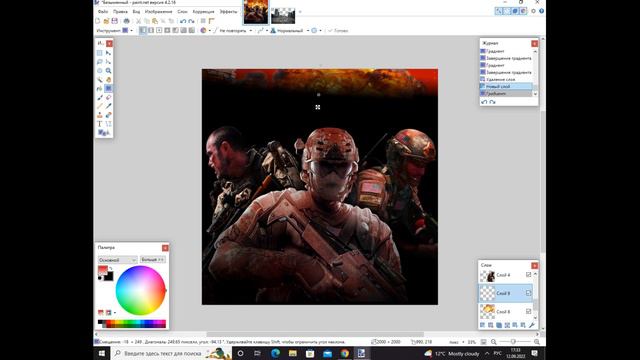Open the Вид menu
This screenshot has width=640, height=360.
tap(136, 12)
